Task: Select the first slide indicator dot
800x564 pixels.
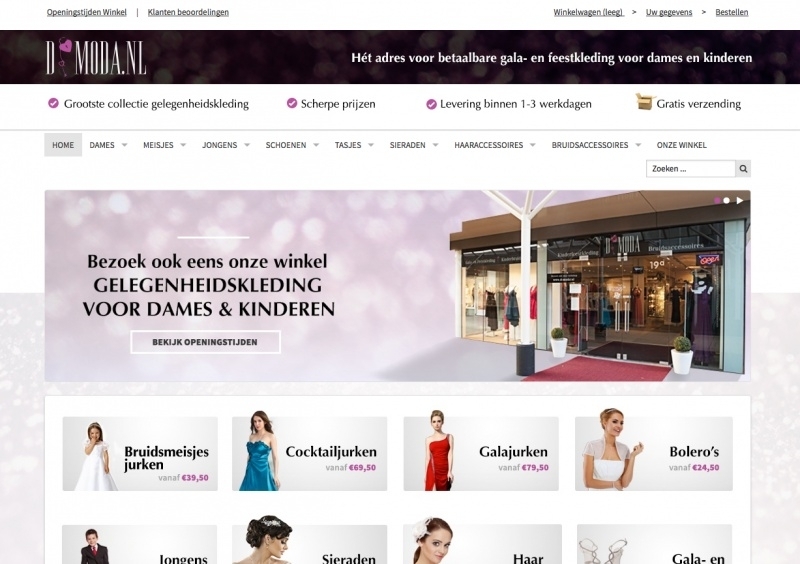Action: 717,201
